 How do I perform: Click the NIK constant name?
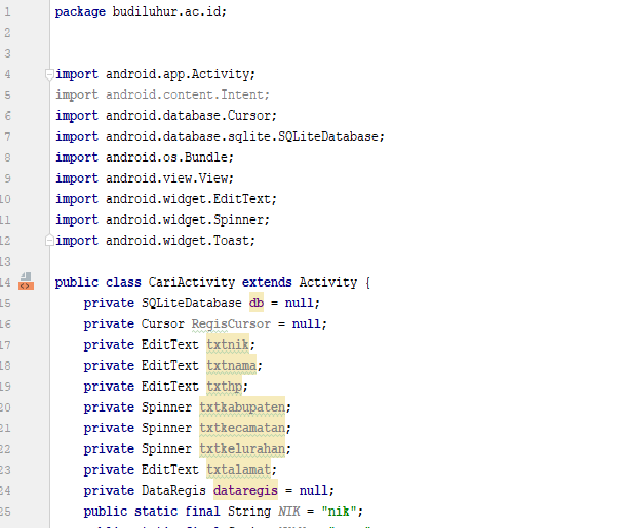289,512
